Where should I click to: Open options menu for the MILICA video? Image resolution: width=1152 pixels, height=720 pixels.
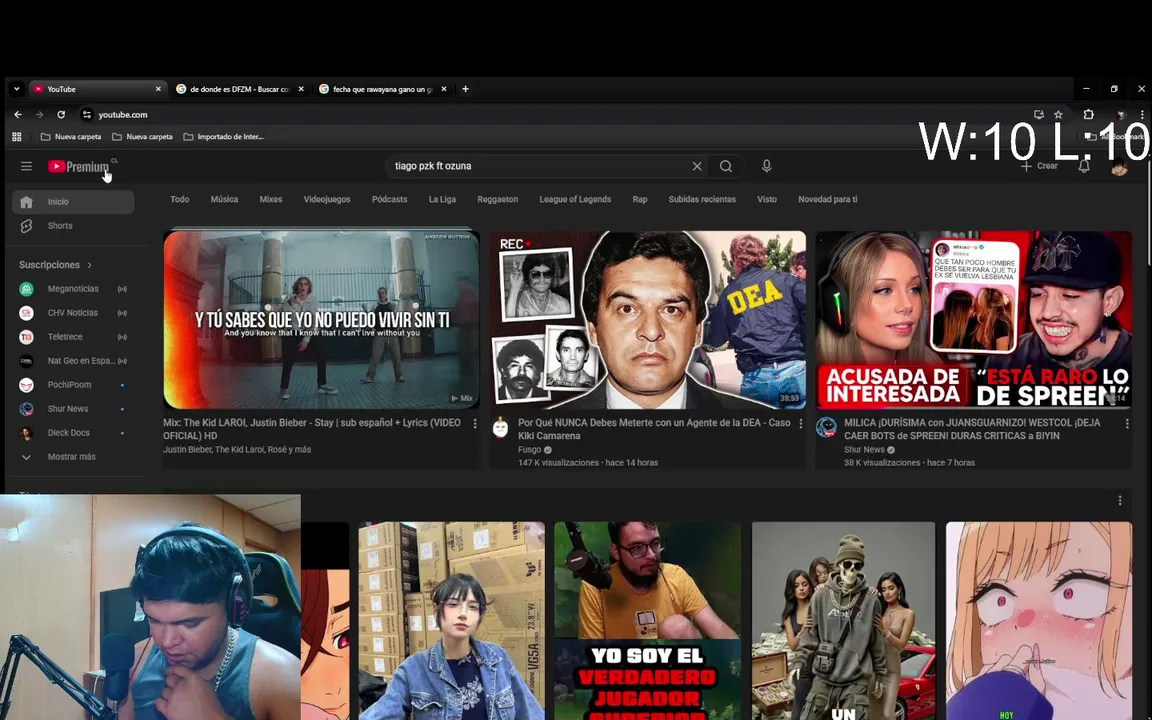tap(1127, 424)
